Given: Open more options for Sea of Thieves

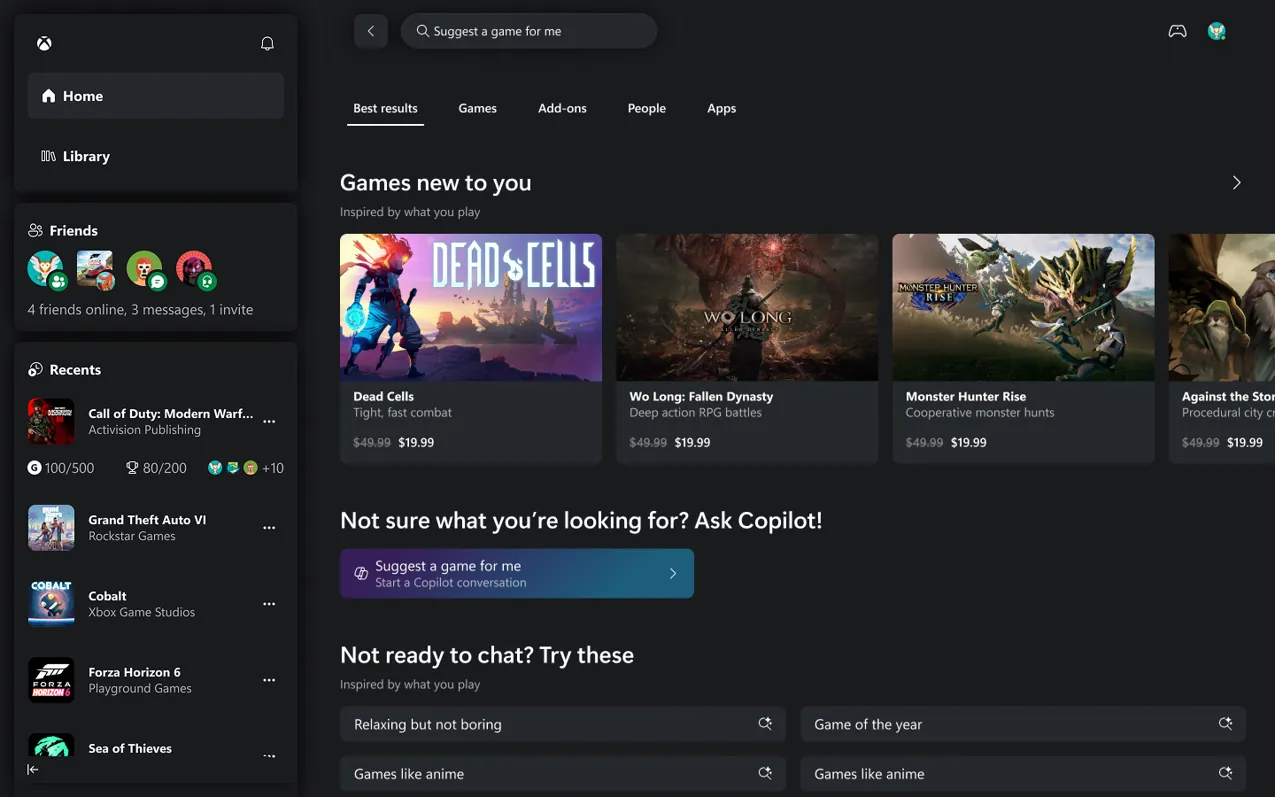Looking at the screenshot, I should click(x=269, y=756).
